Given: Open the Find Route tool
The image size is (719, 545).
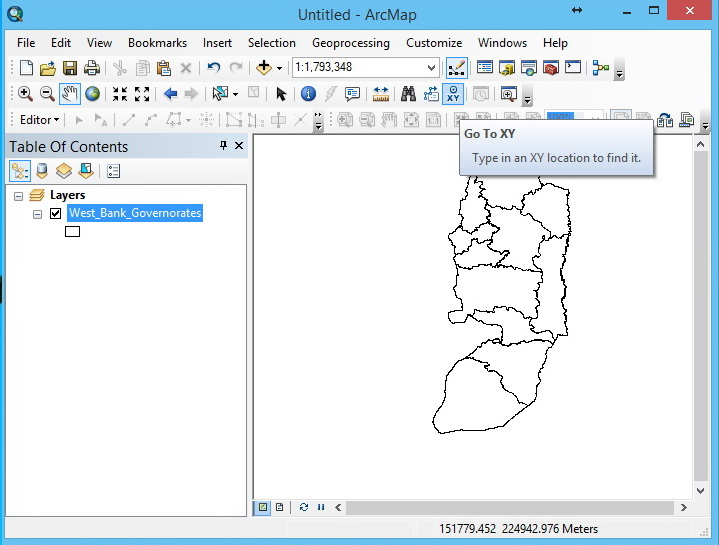Looking at the screenshot, I should 431,94.
